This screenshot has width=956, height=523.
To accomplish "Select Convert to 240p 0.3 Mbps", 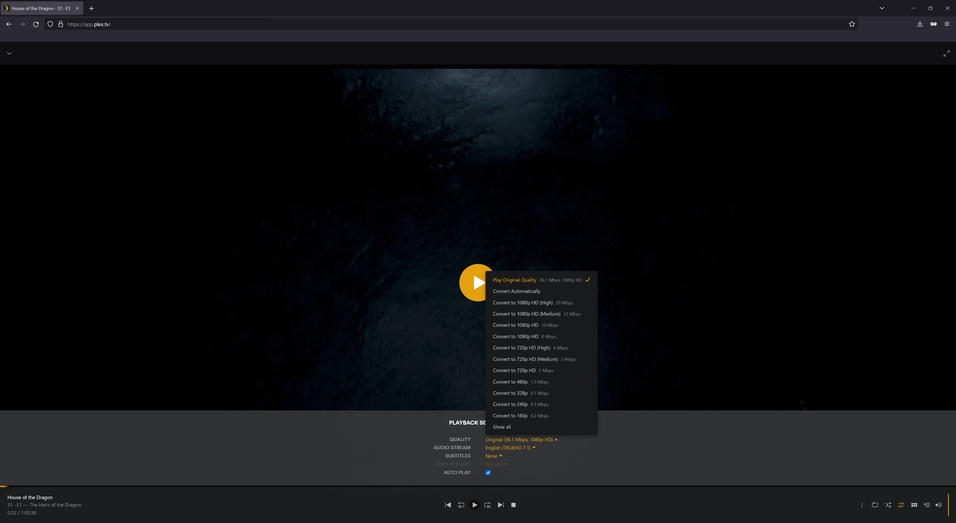I will pyautogui.click(x=541, y=404).
